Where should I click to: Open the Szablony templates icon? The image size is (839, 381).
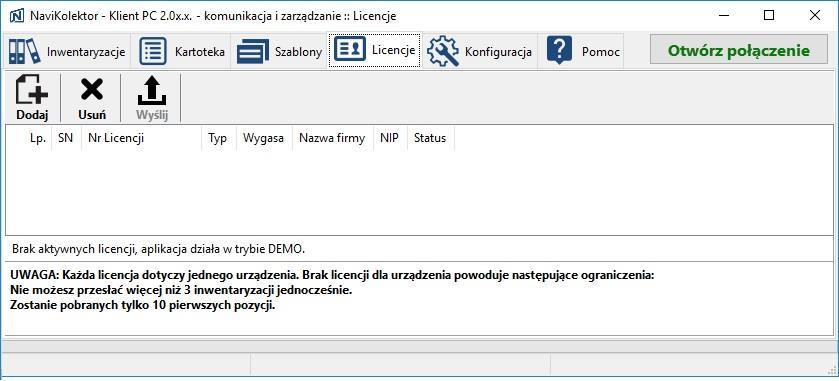pyautogui.click(x=253, y=51)
